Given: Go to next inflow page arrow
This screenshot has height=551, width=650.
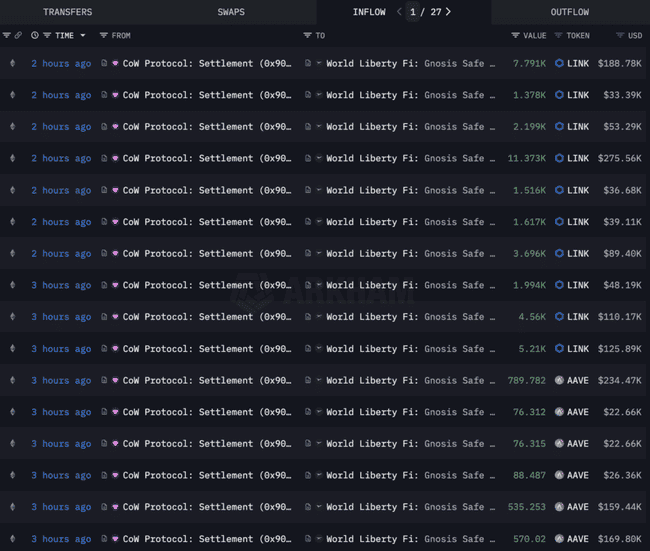Looking at the screenshot, I should (x=448, y=12).
